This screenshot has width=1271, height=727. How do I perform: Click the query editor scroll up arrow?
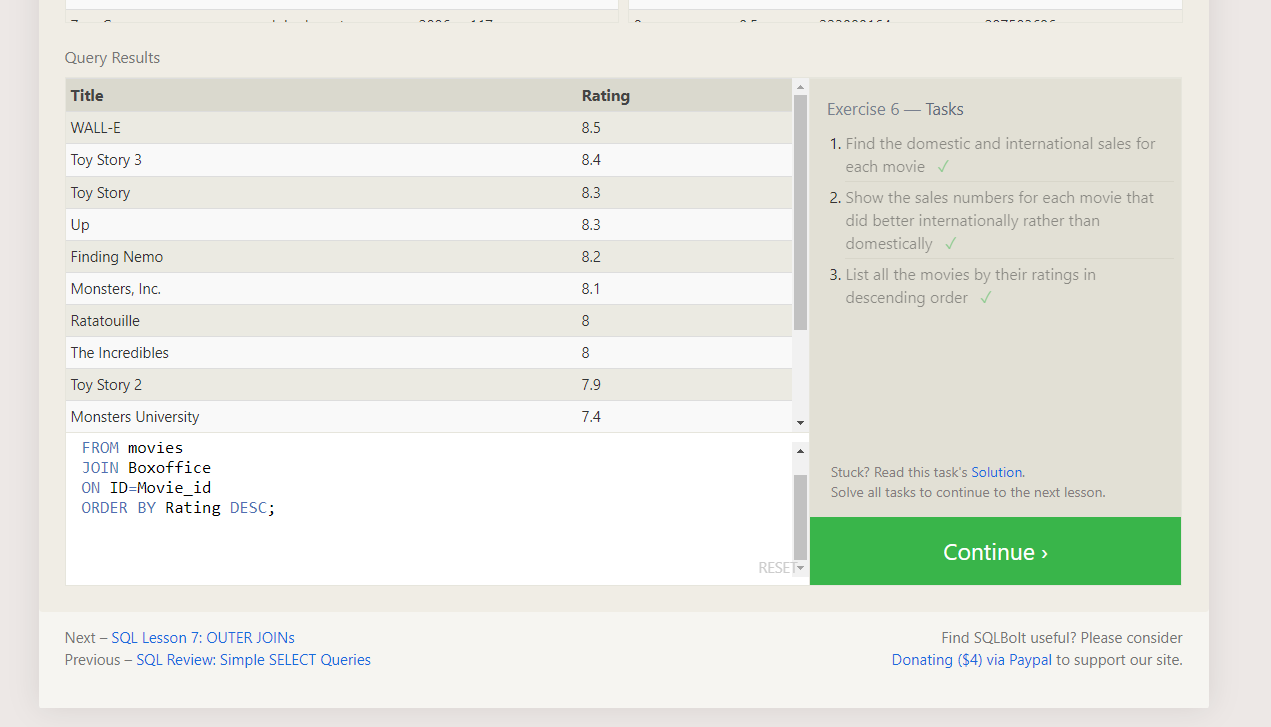(800, 451)
